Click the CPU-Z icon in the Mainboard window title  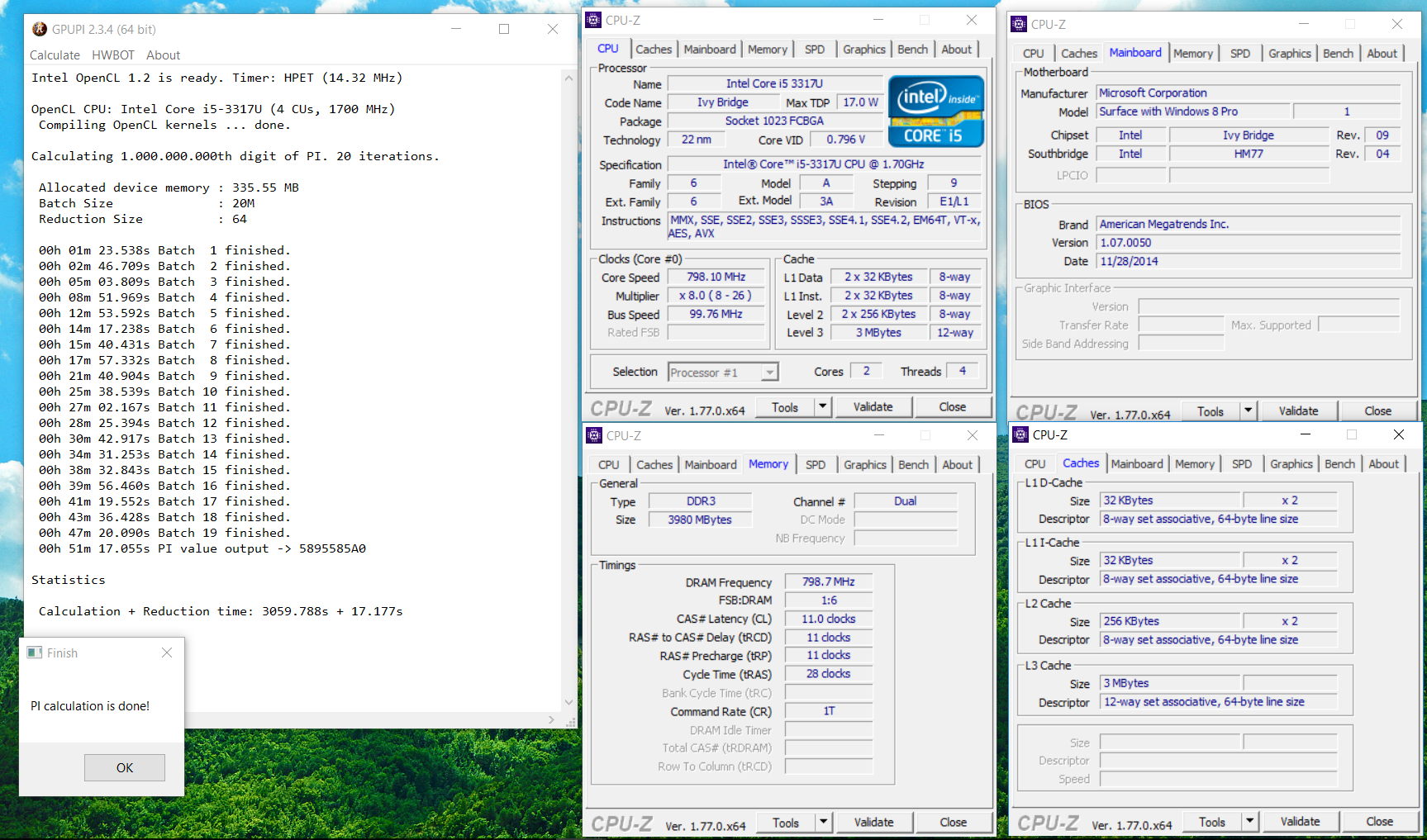[1019, 24]
